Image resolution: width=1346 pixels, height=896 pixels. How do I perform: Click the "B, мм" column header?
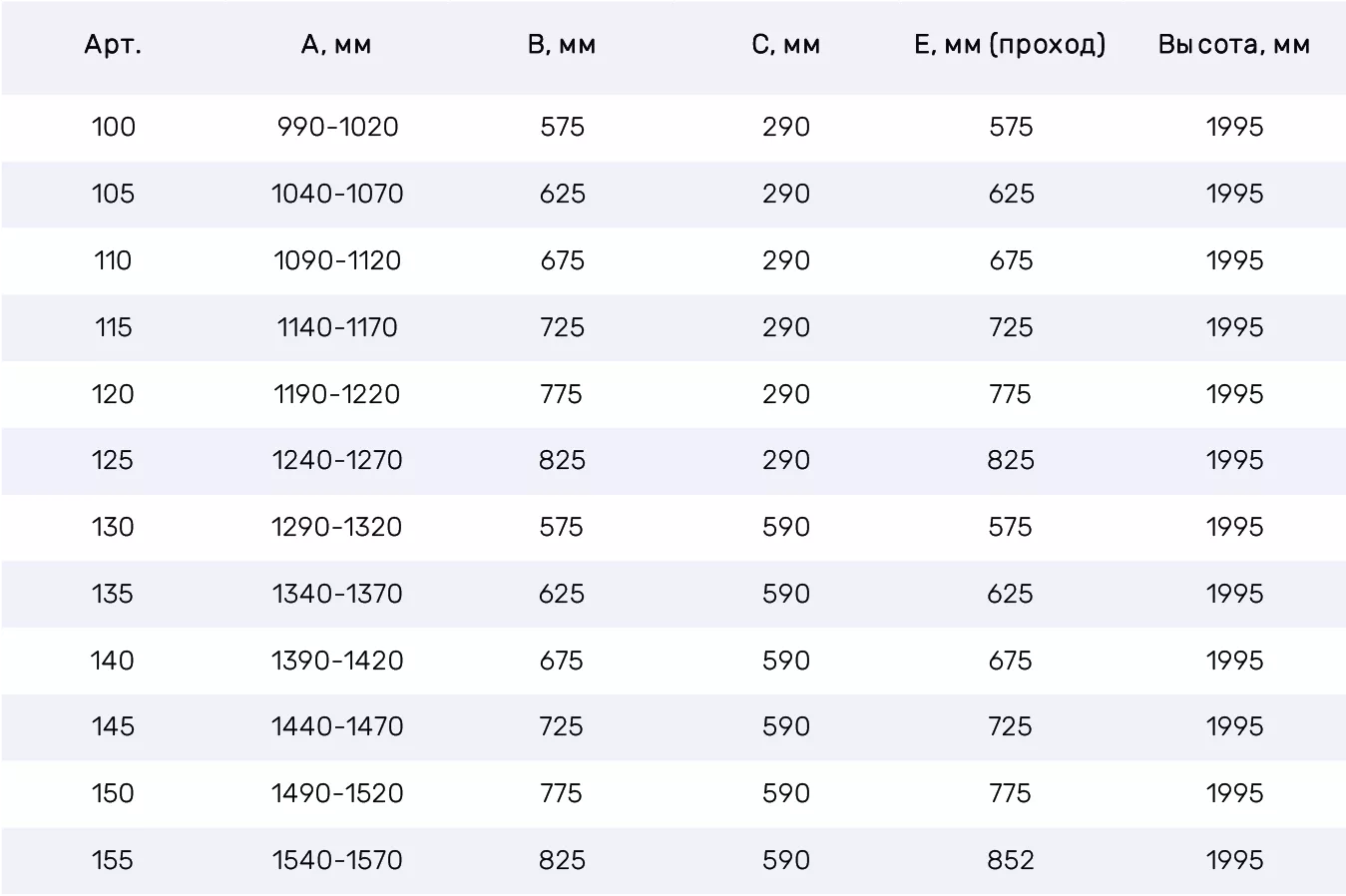coord(562,45)
